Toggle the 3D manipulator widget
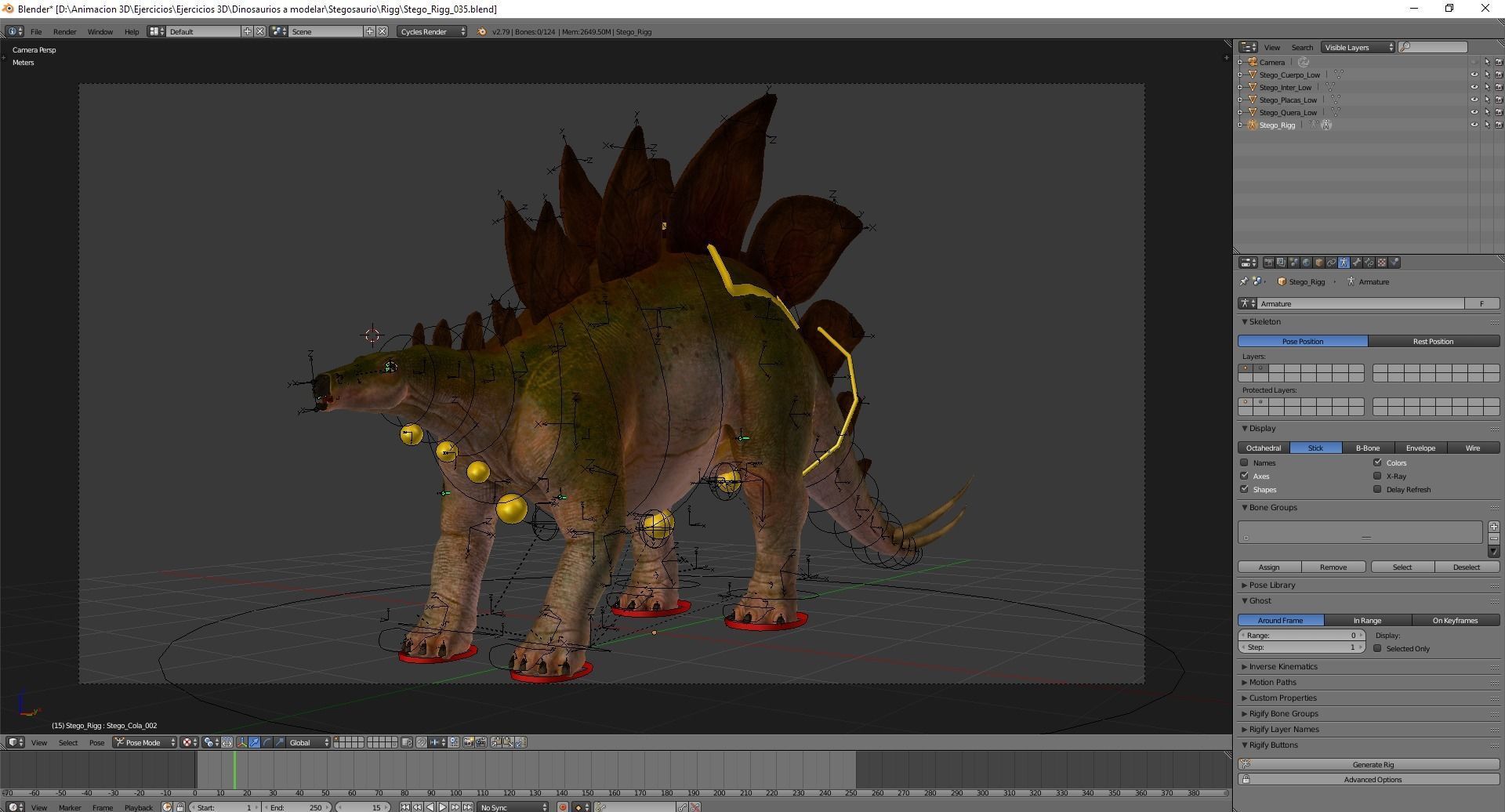This screenshot has height=812, width=1505. pos(242,742)
